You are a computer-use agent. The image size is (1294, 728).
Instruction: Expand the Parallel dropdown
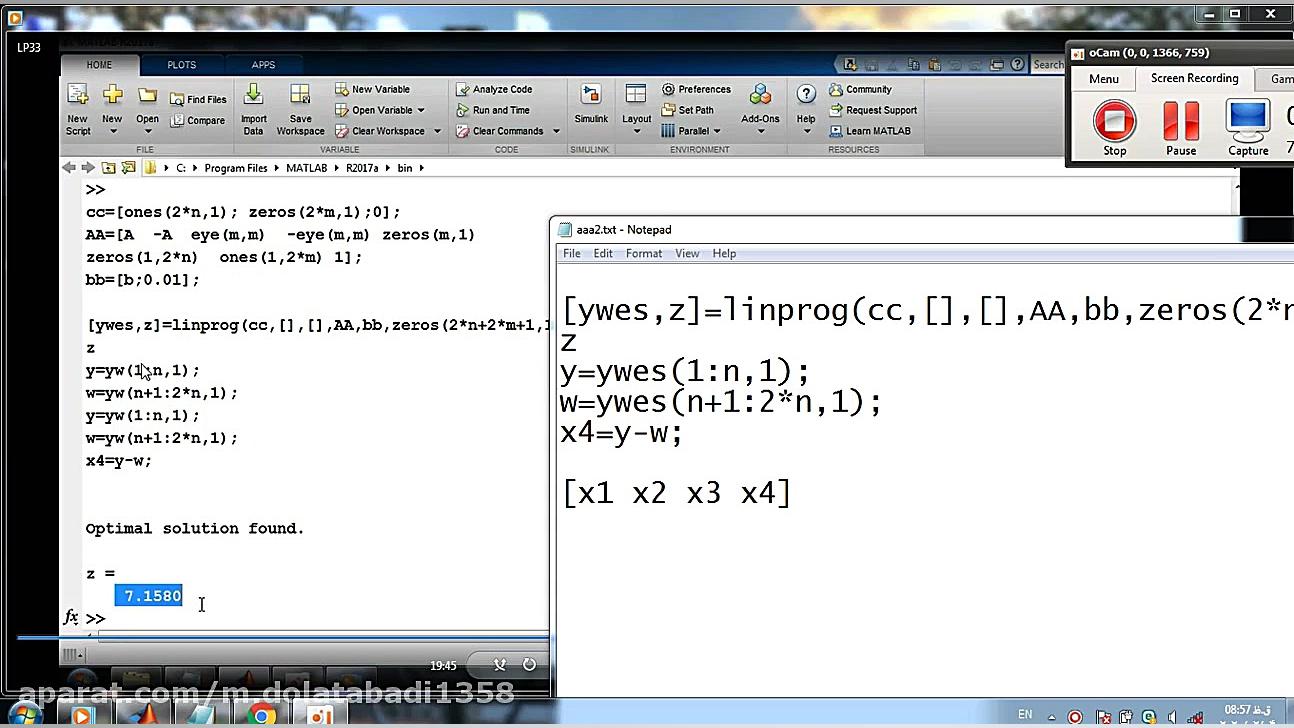click(x=717, y=131)
